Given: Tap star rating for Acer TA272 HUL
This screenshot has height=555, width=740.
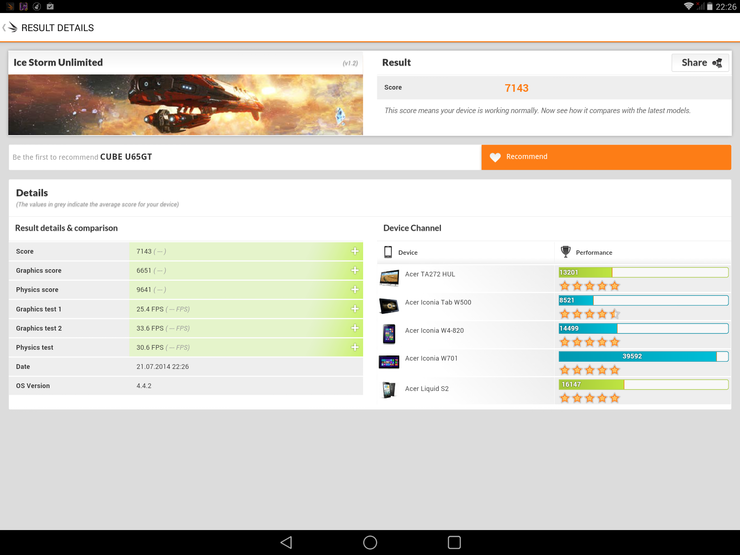Looking at the screenshot, I should pos(589,286).
